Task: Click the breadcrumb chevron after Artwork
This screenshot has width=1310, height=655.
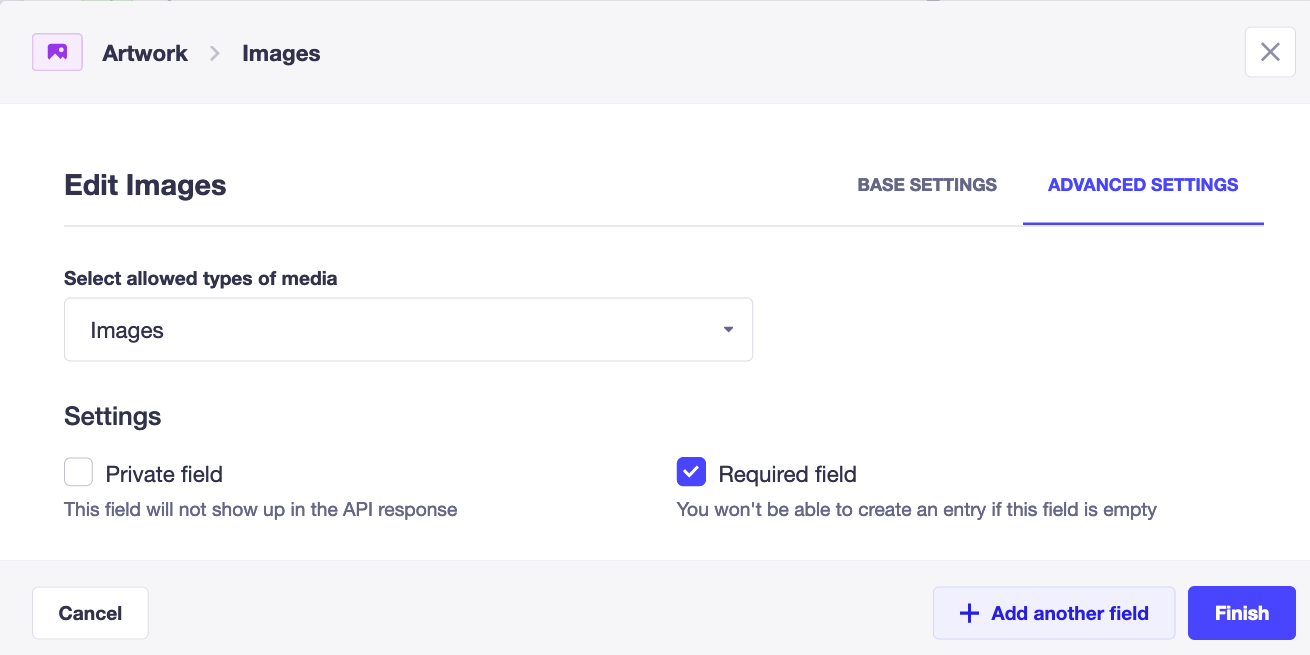Action: [215, 54]
